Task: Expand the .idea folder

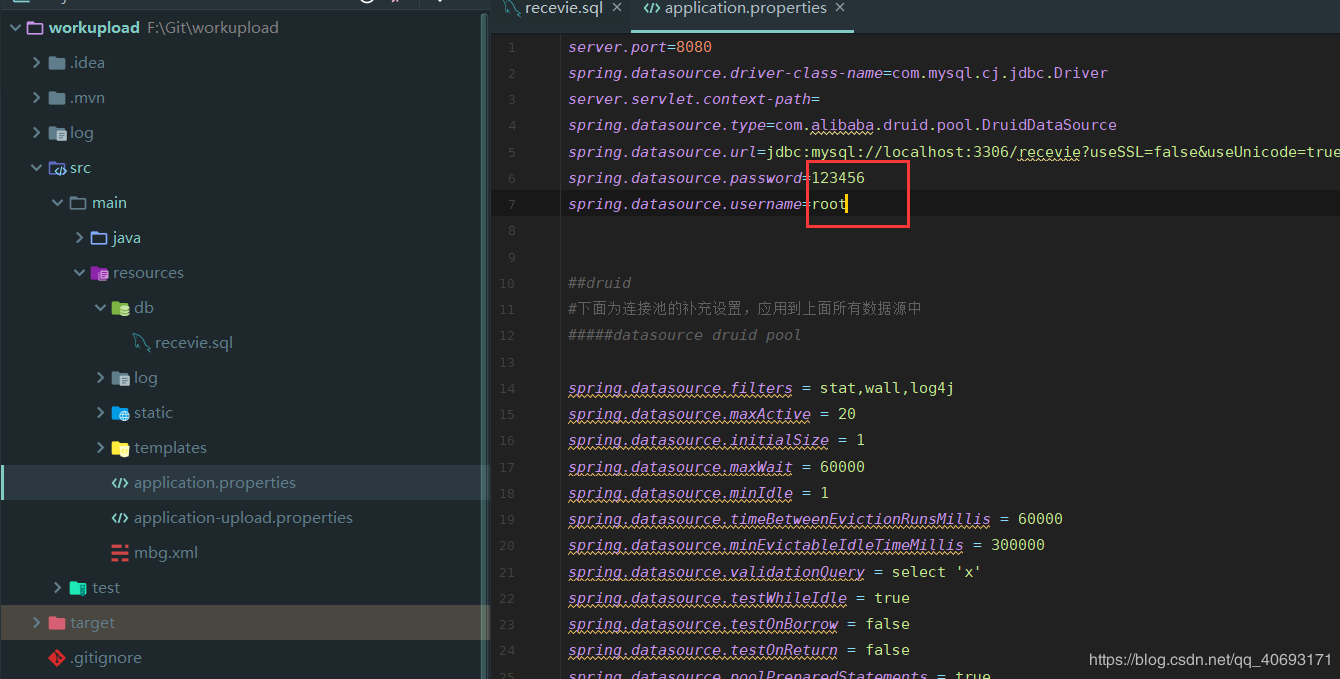Action: 36,63
